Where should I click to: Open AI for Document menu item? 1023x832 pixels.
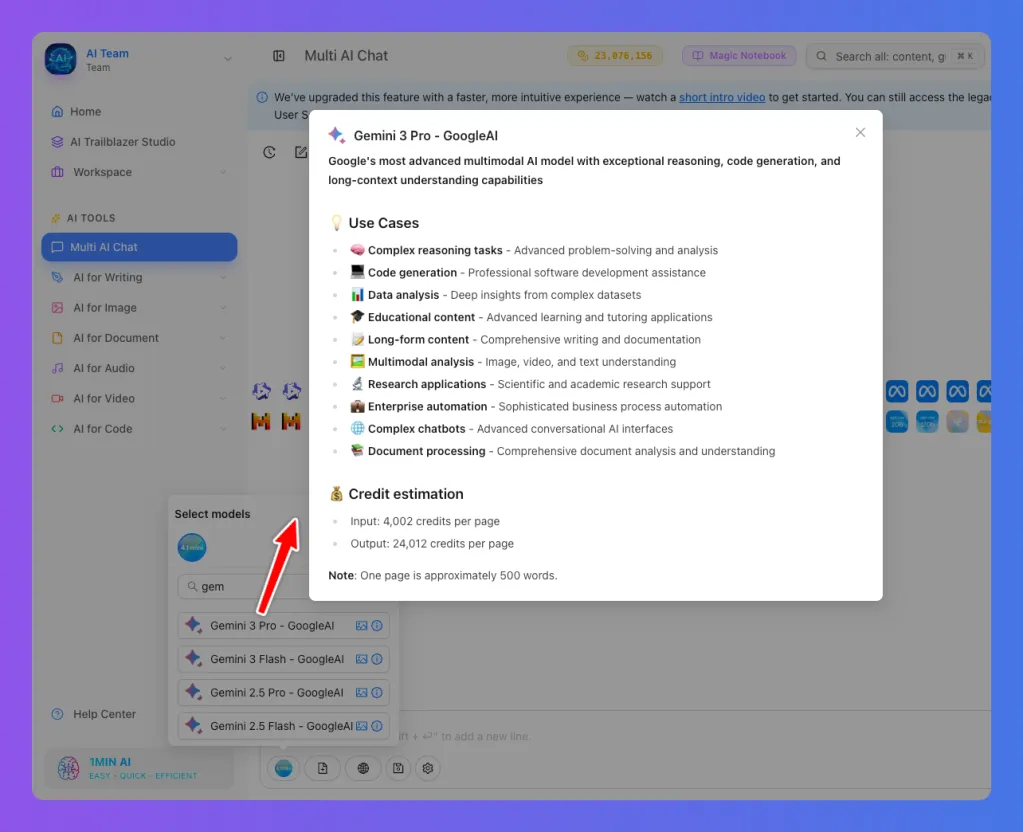tap(139, 338)
